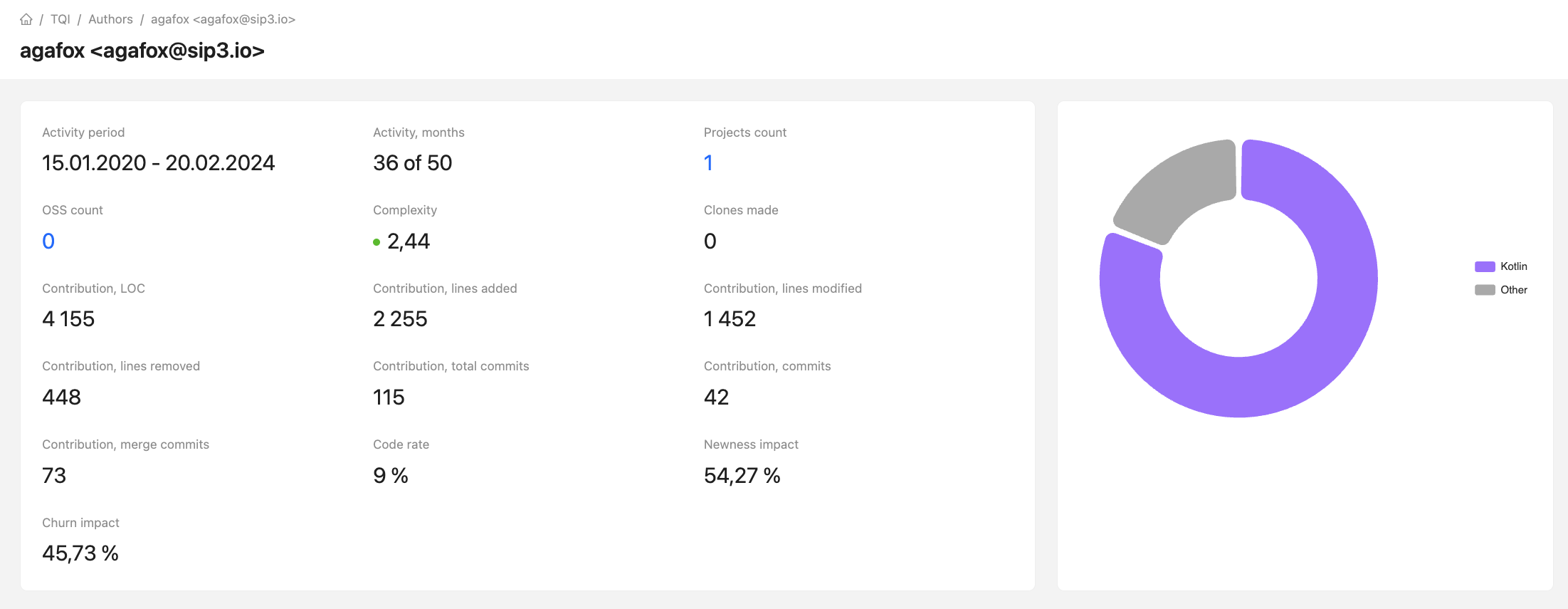
Task: Go to Authors breadcrumb page
Action: [x=110, y=19]
